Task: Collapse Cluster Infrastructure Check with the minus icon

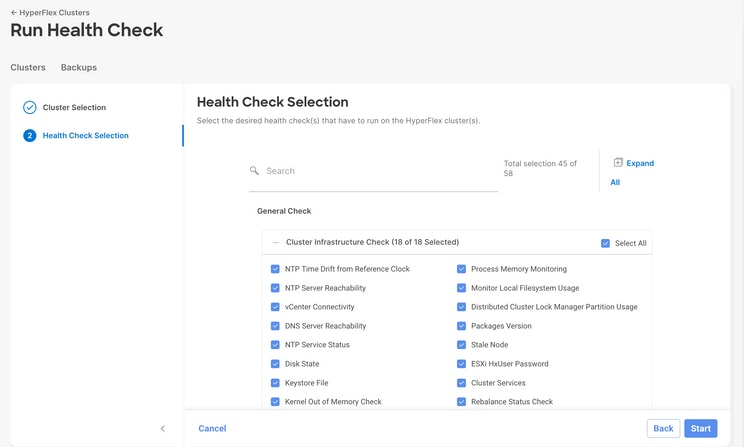Action: (x=275, y=242)
